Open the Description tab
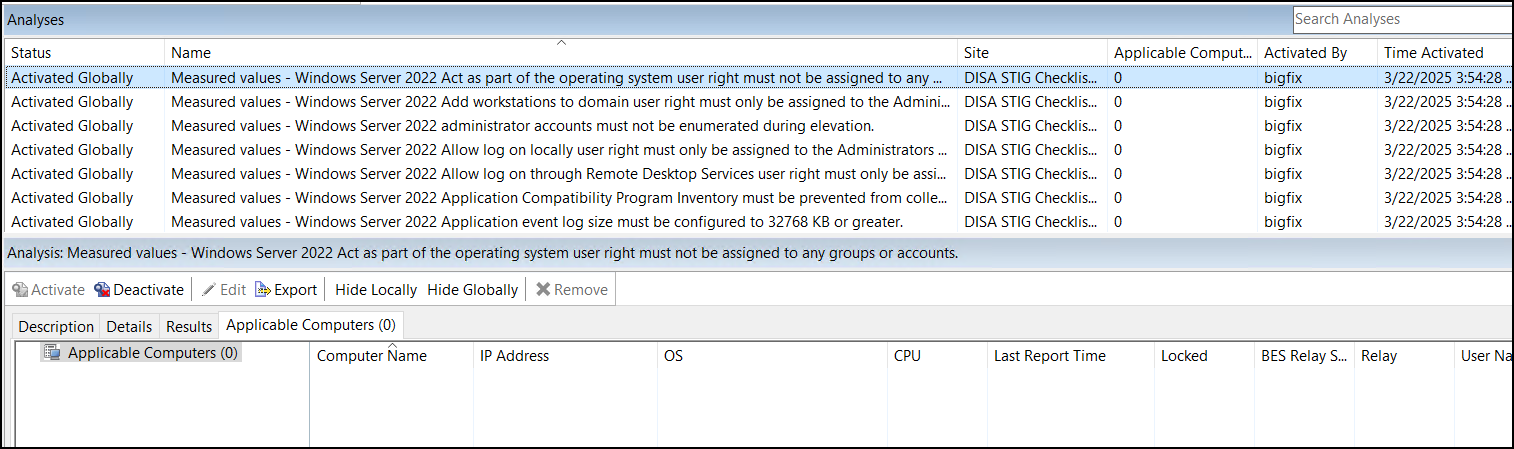 coord(56,327)
